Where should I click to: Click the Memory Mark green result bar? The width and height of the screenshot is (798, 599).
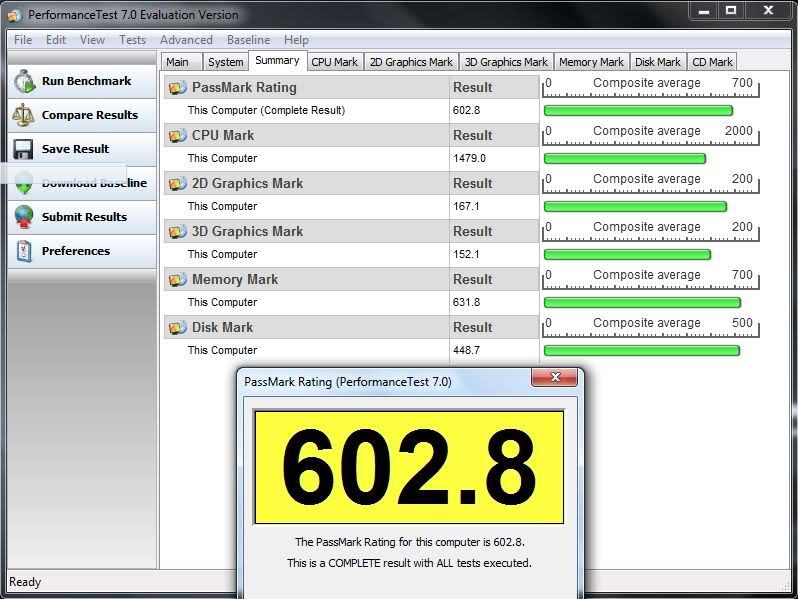pos(642,303)
